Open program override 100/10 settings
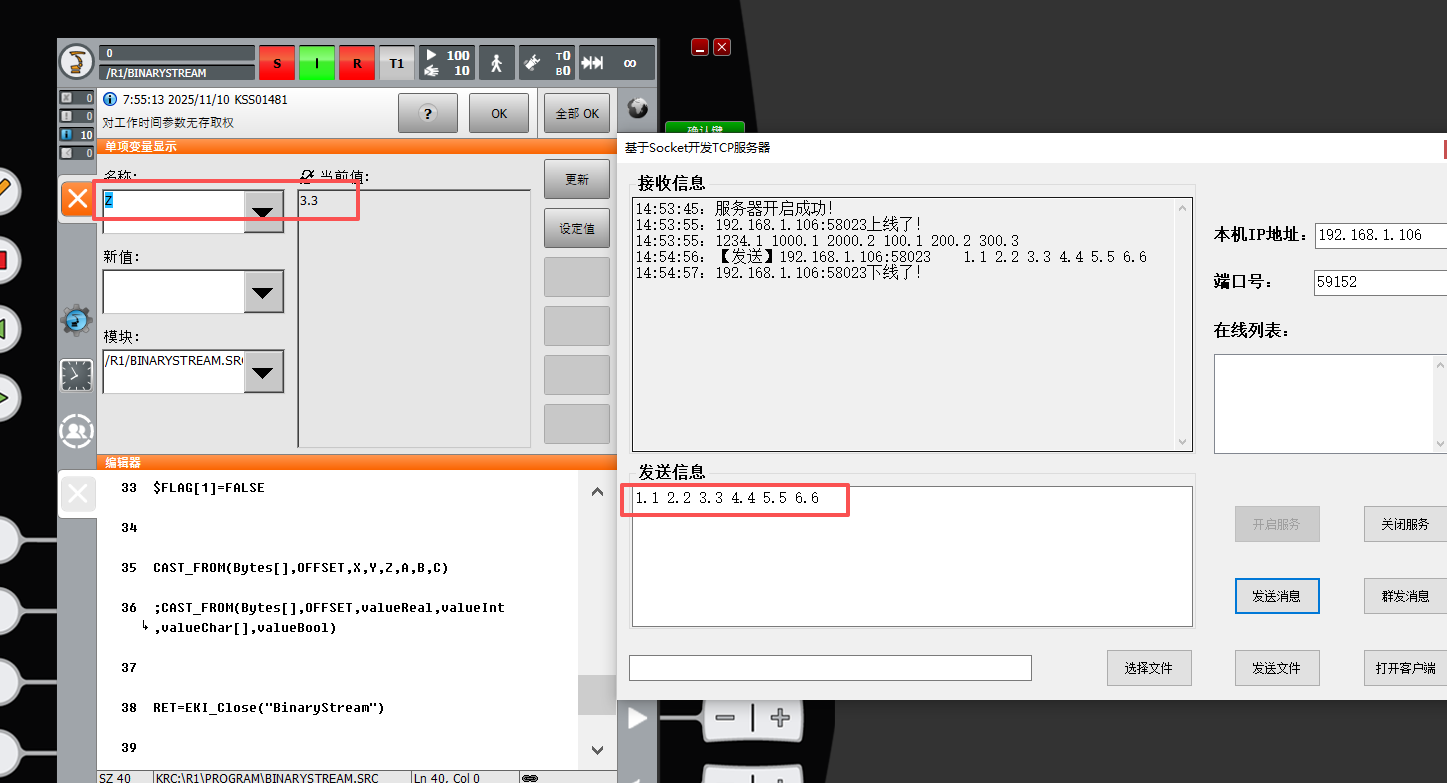The image size is (1447, 783). click(447, 63)
